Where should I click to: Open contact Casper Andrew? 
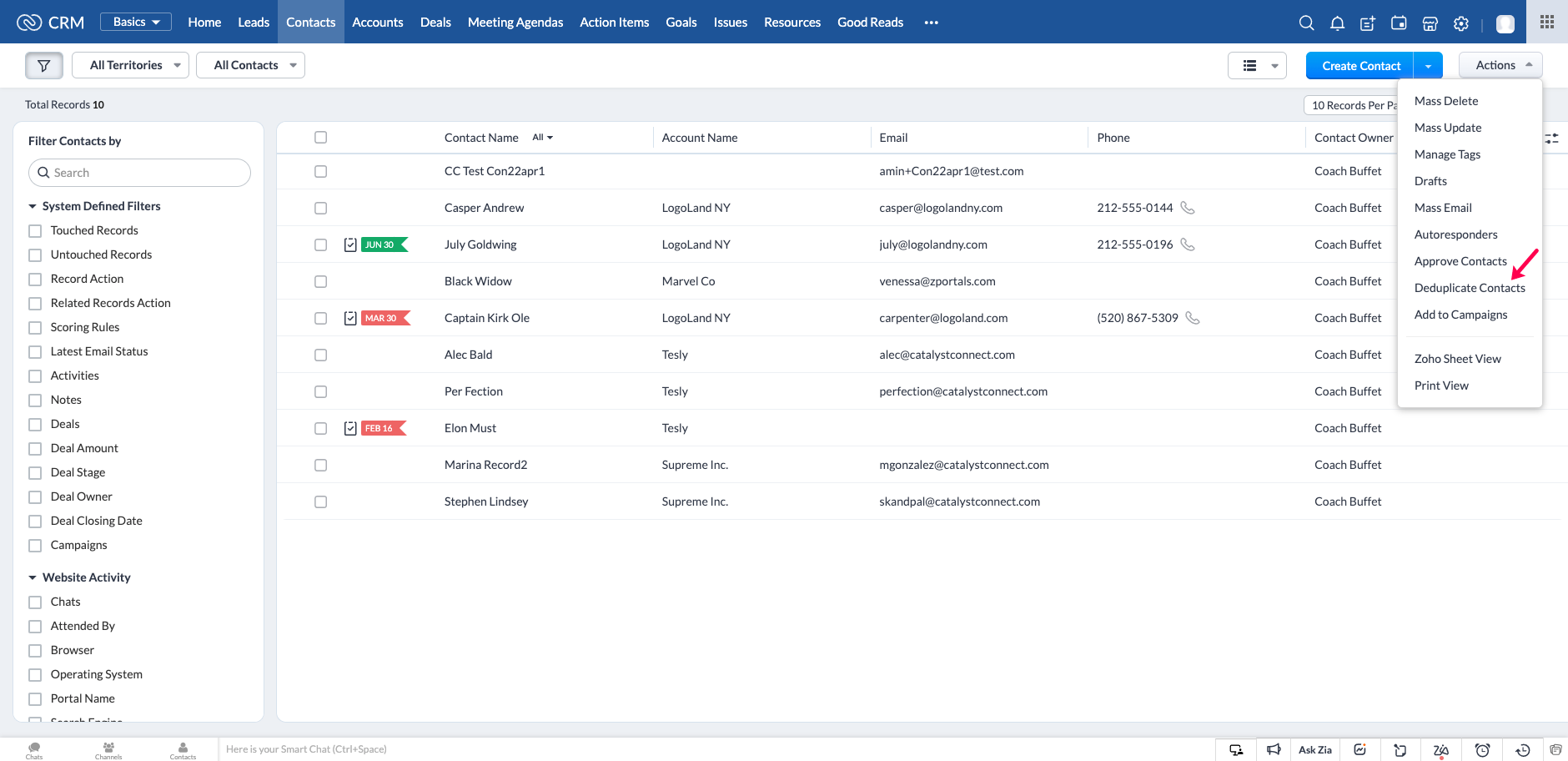485,208
